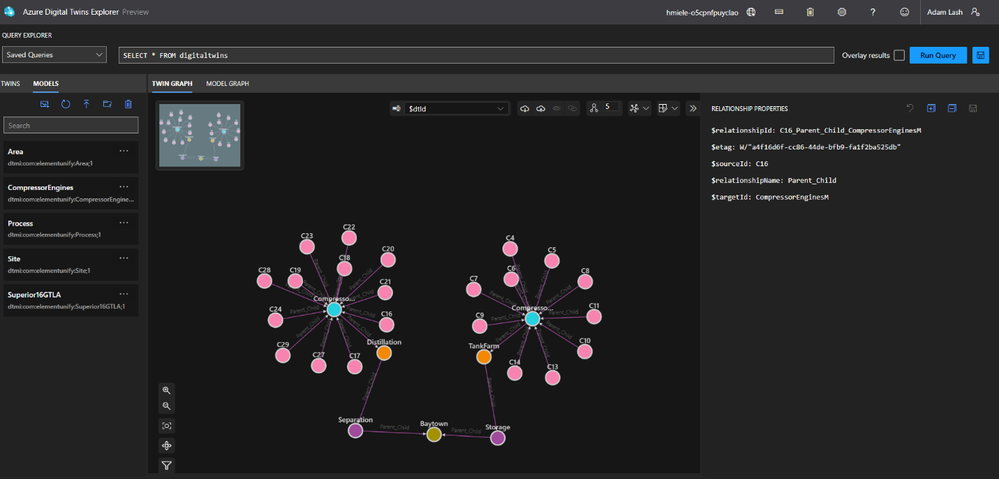The height and width of the screenshot is (479, 999).
Task: Click the Azure Digital Twins logo icon
Action: pyautogui.click(x=9, y=12)
